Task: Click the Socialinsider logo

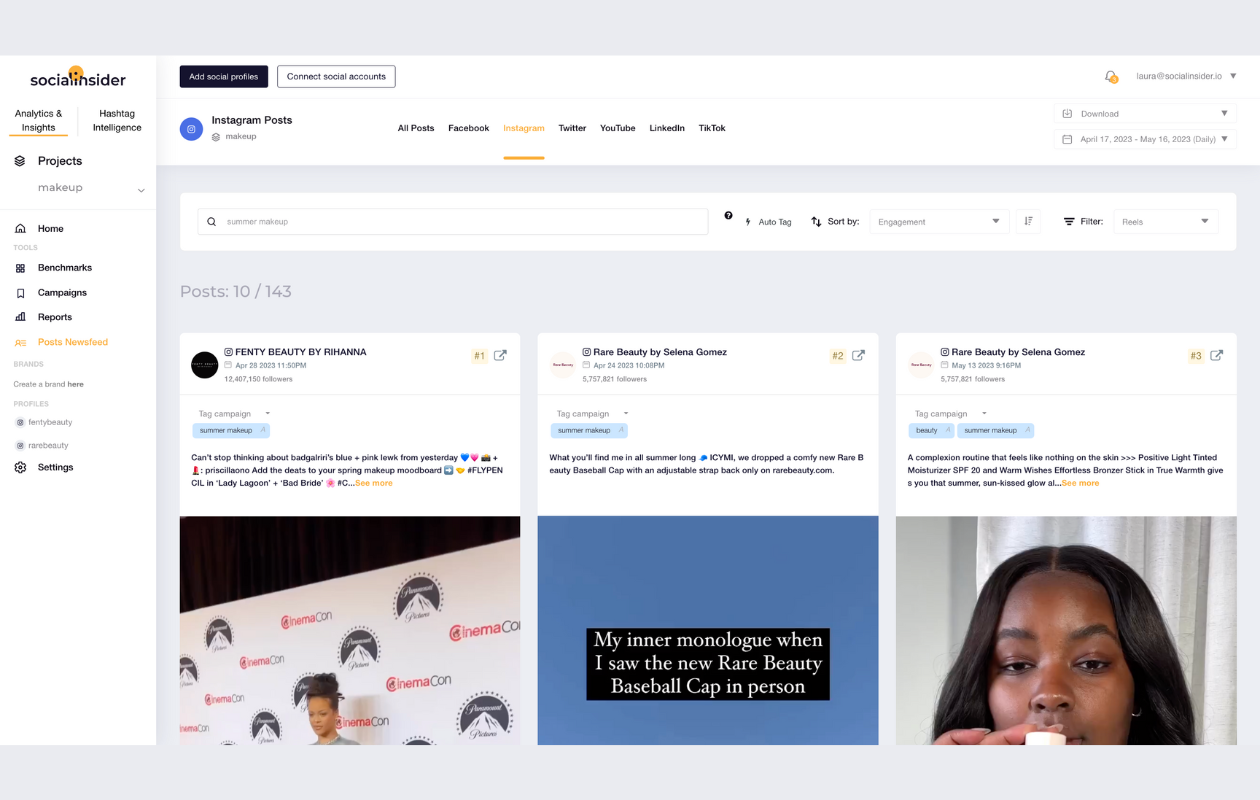Action: [78, 78]
